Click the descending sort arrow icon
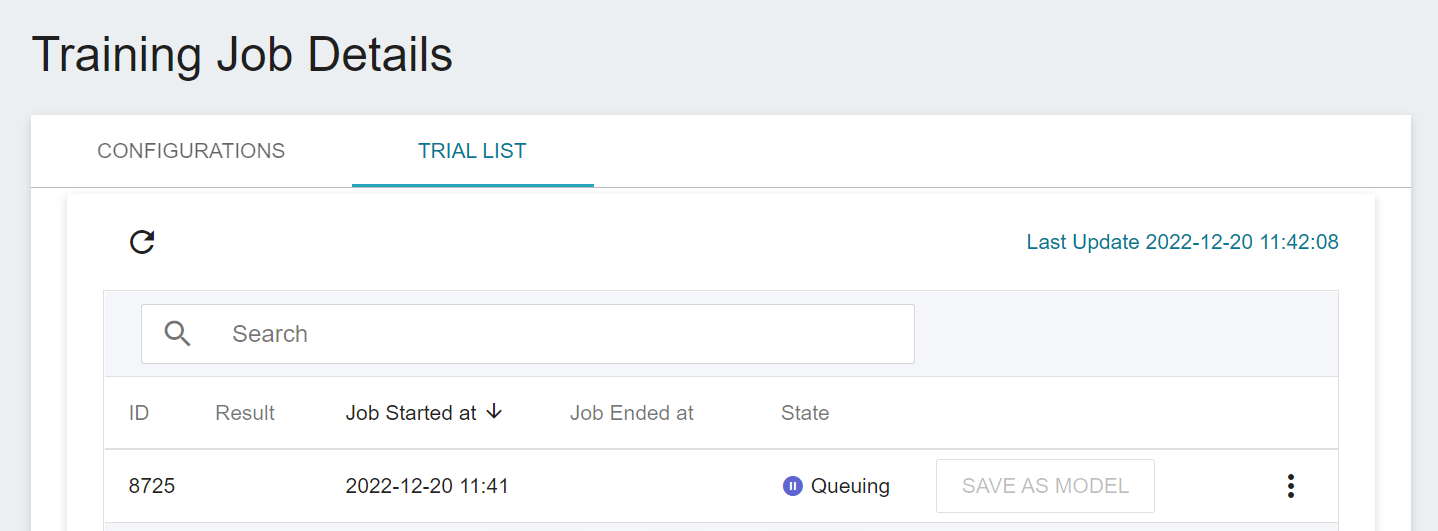 tap(494, 412)
